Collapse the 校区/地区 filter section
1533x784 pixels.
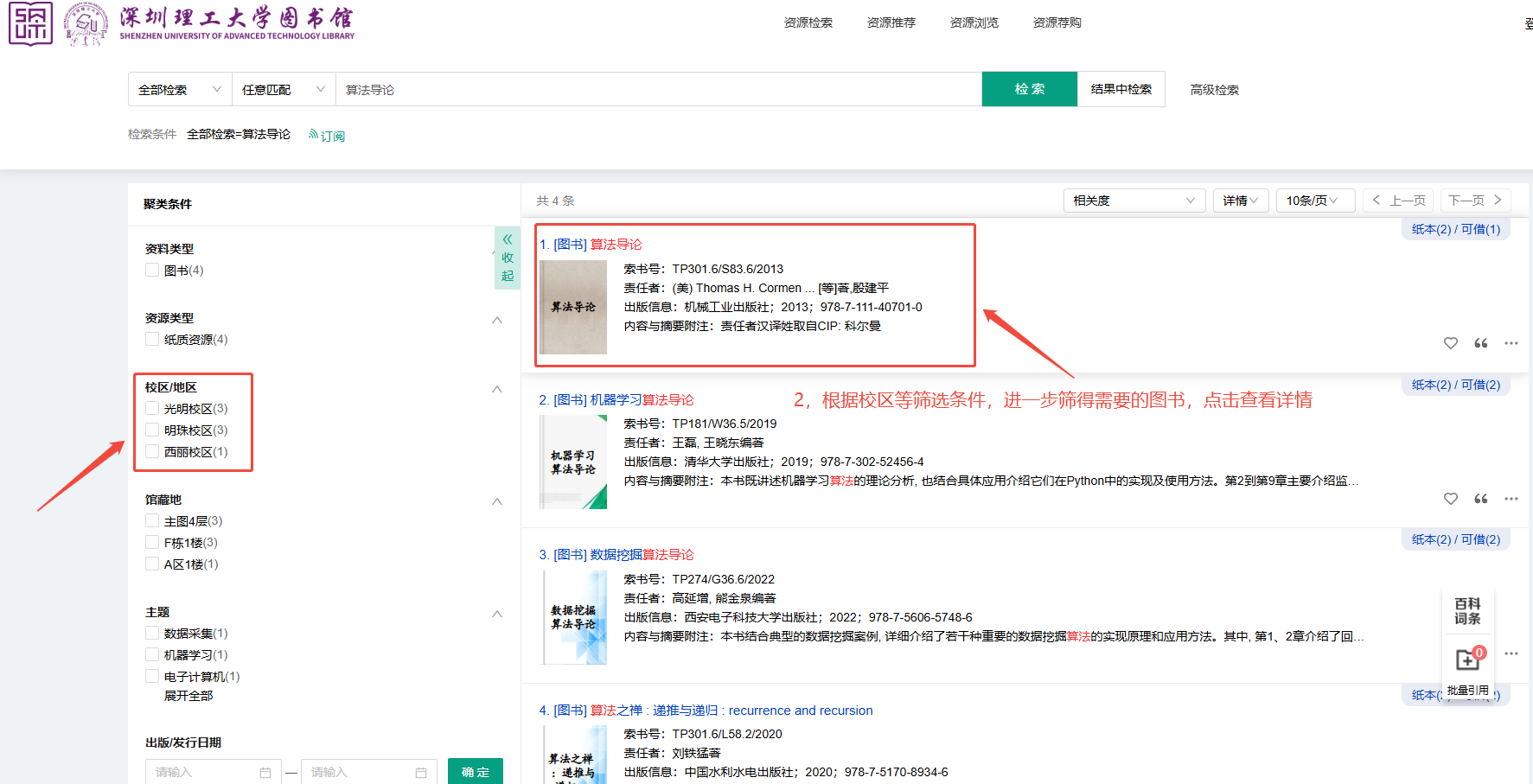497,389
